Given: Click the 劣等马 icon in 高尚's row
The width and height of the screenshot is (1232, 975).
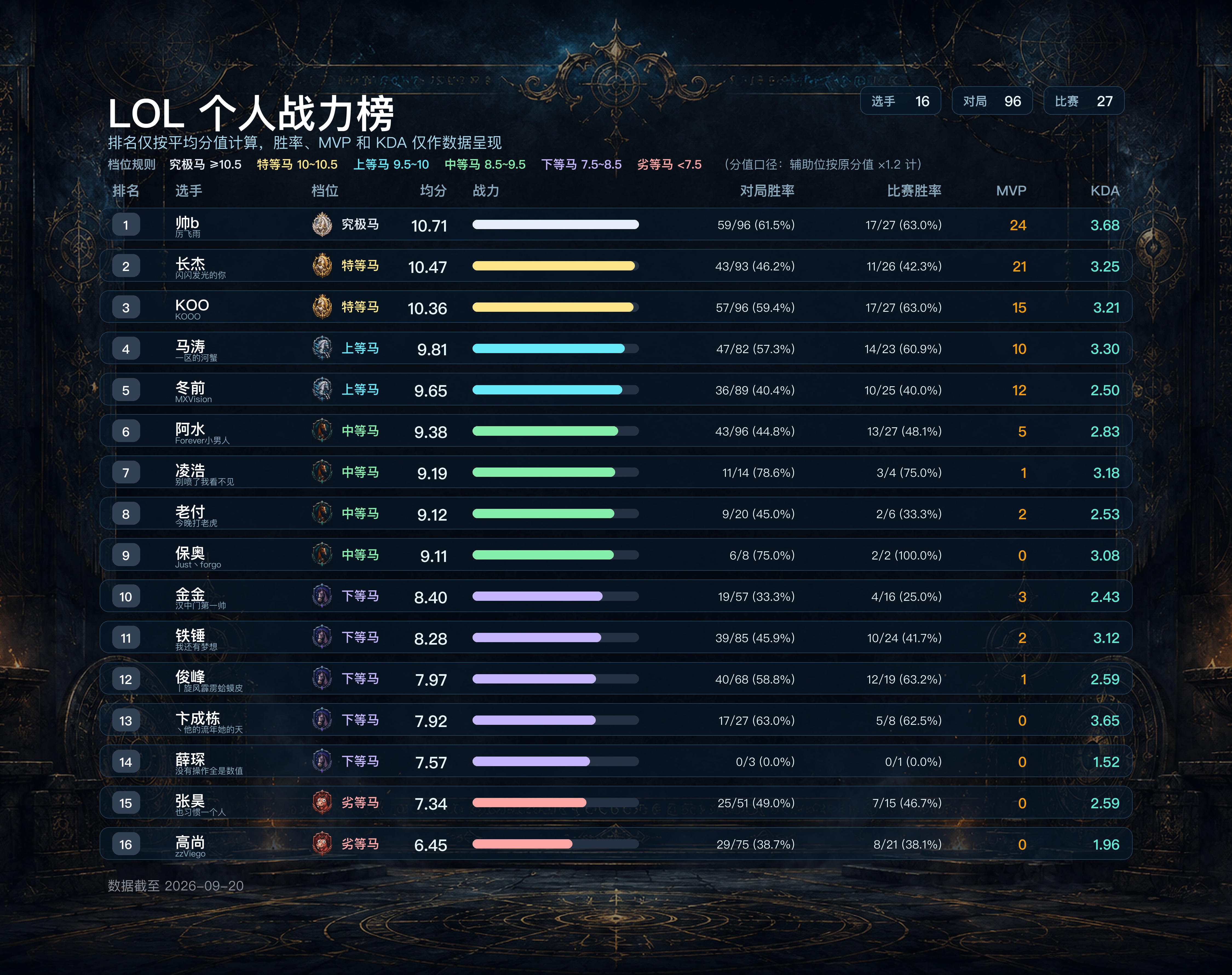Looking at the screenshot, I should tap(322, 844).
